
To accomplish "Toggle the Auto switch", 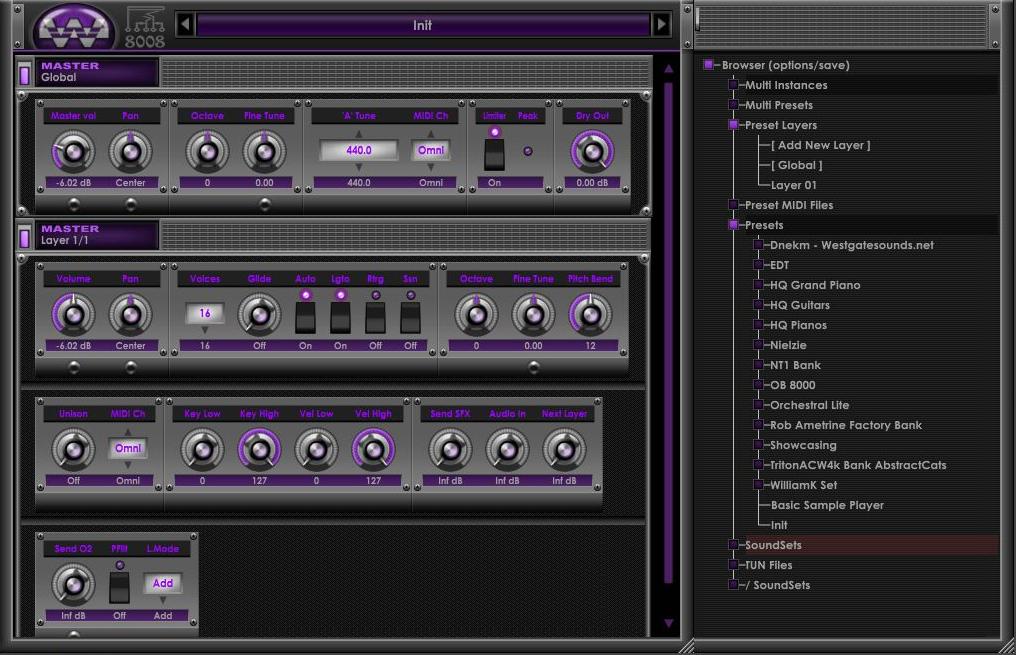I will point(305,317).
